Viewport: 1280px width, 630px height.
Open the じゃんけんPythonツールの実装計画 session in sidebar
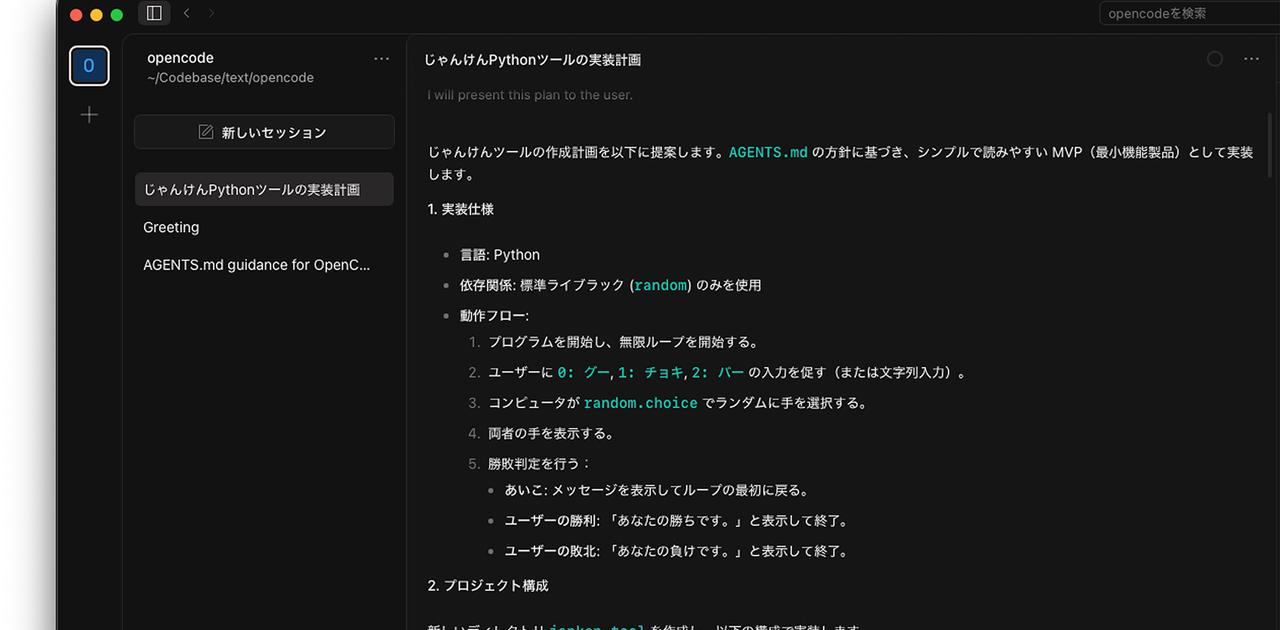pos(264,189)
